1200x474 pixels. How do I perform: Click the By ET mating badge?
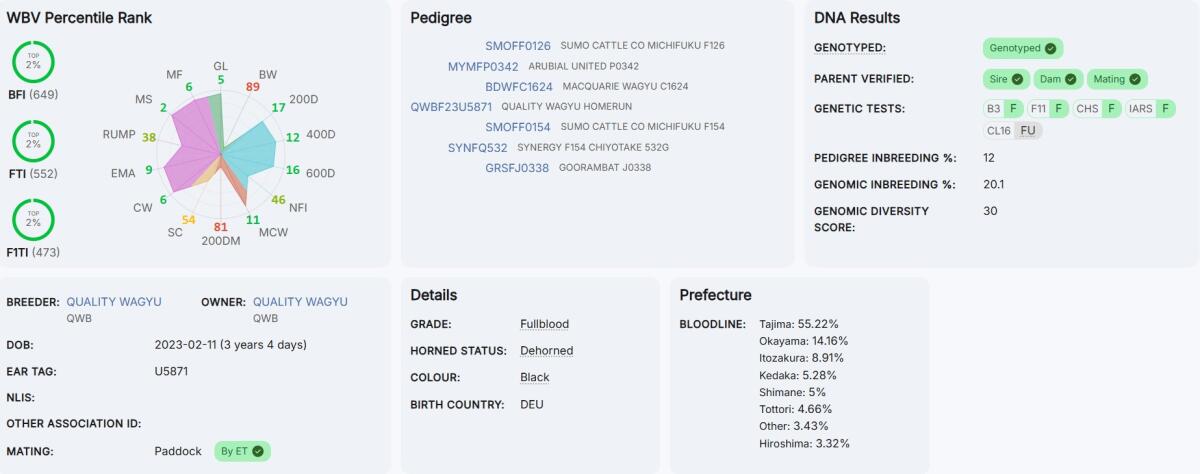pyautogui.click(x=242, y=451)
